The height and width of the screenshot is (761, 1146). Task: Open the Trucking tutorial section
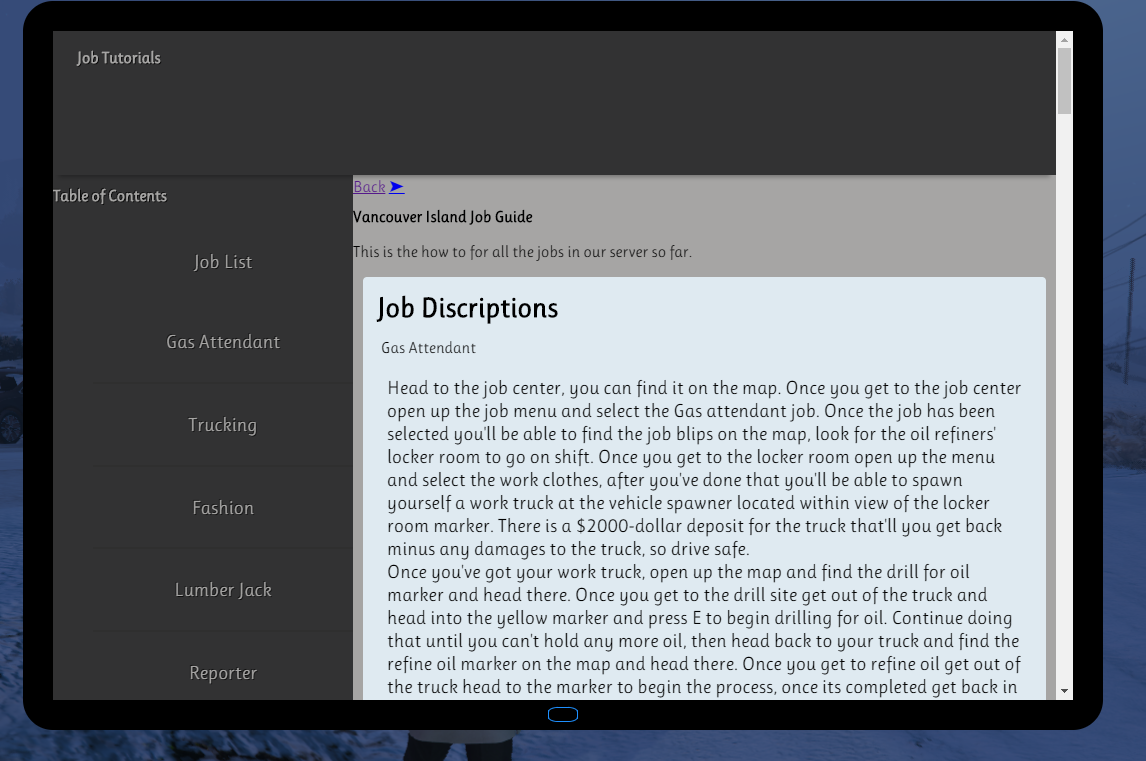point(223,425)
